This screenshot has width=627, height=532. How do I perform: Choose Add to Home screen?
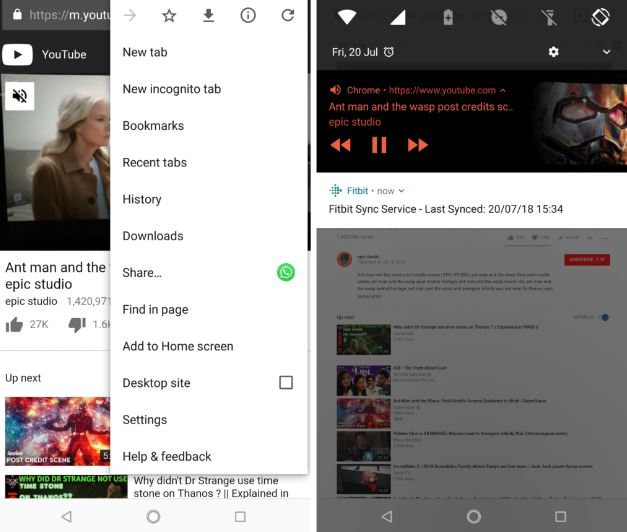(209, 346)
